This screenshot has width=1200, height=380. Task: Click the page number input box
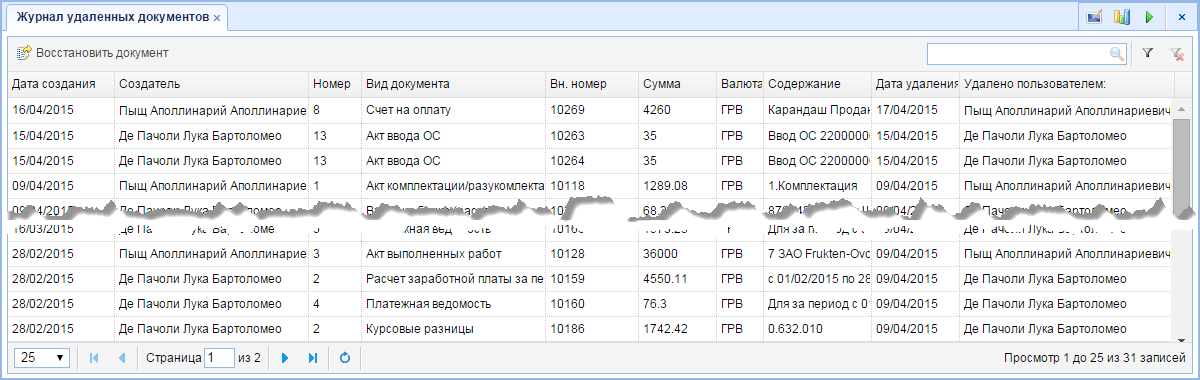click(x=219, y=358)
